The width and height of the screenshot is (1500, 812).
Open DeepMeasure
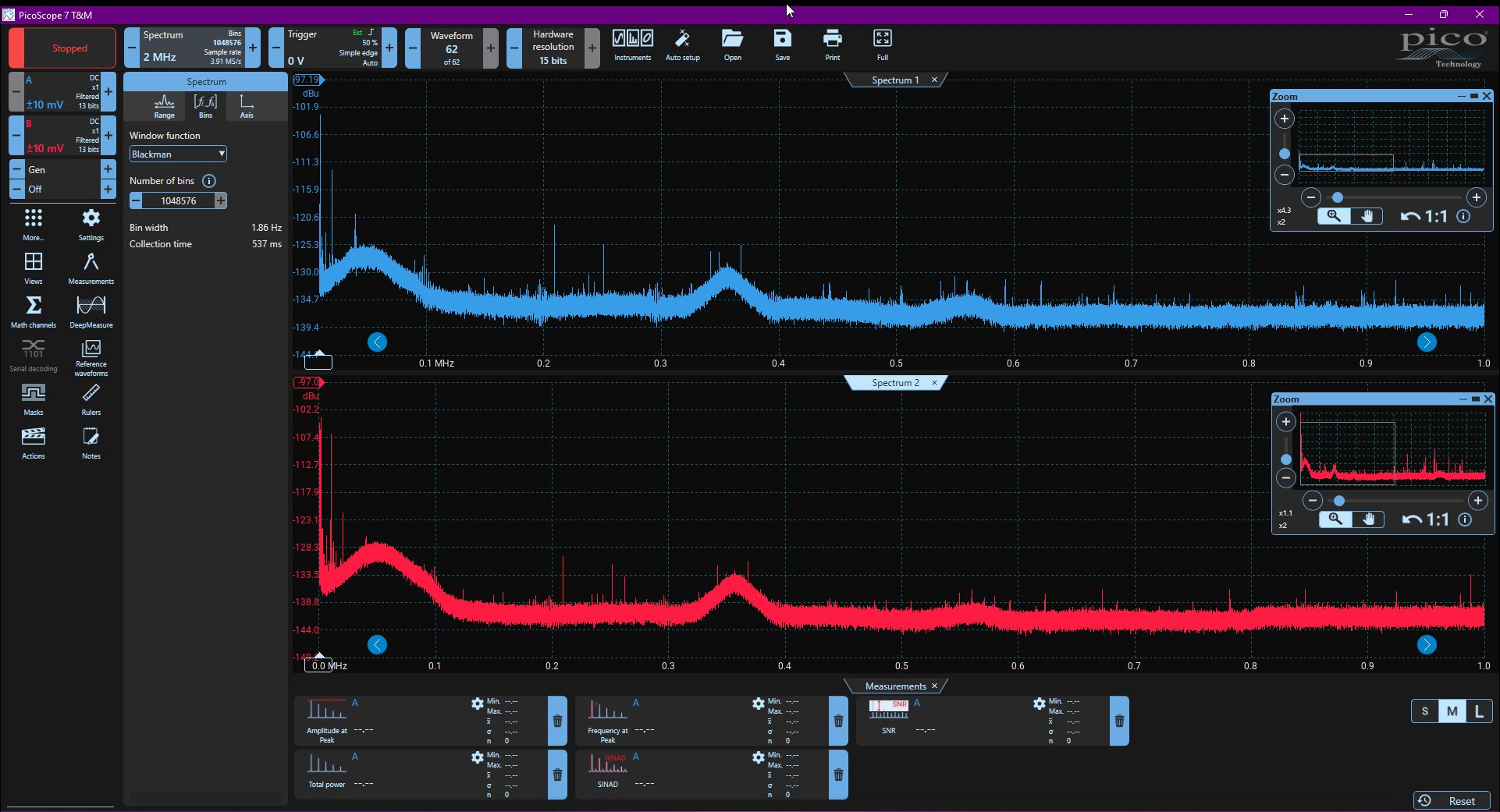pos(91,312)
